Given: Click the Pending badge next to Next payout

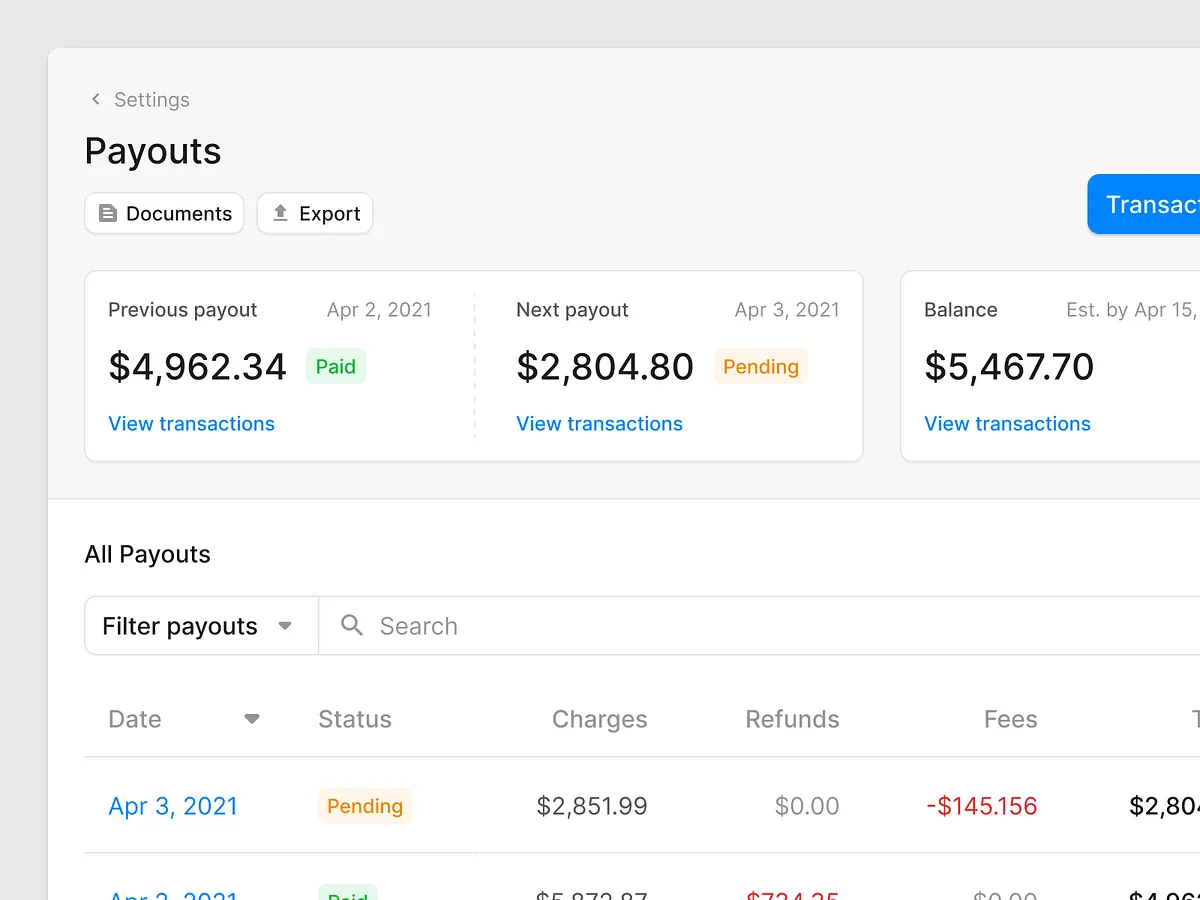Looking at the screenshot, I should [760, 366].
